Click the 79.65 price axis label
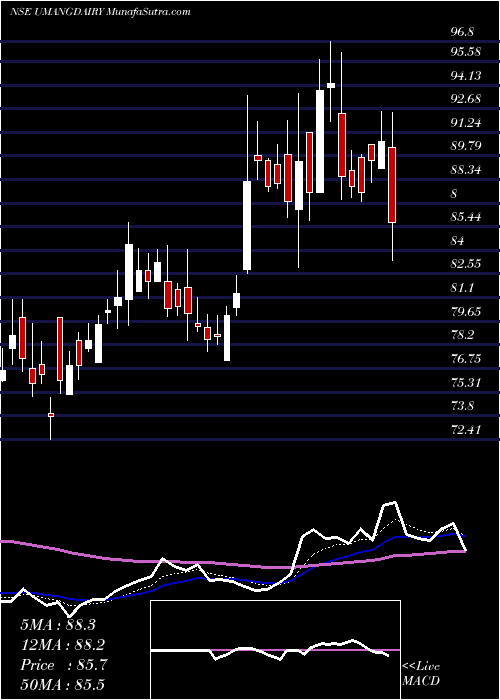 pyautogui.click(x=465, y=311)
